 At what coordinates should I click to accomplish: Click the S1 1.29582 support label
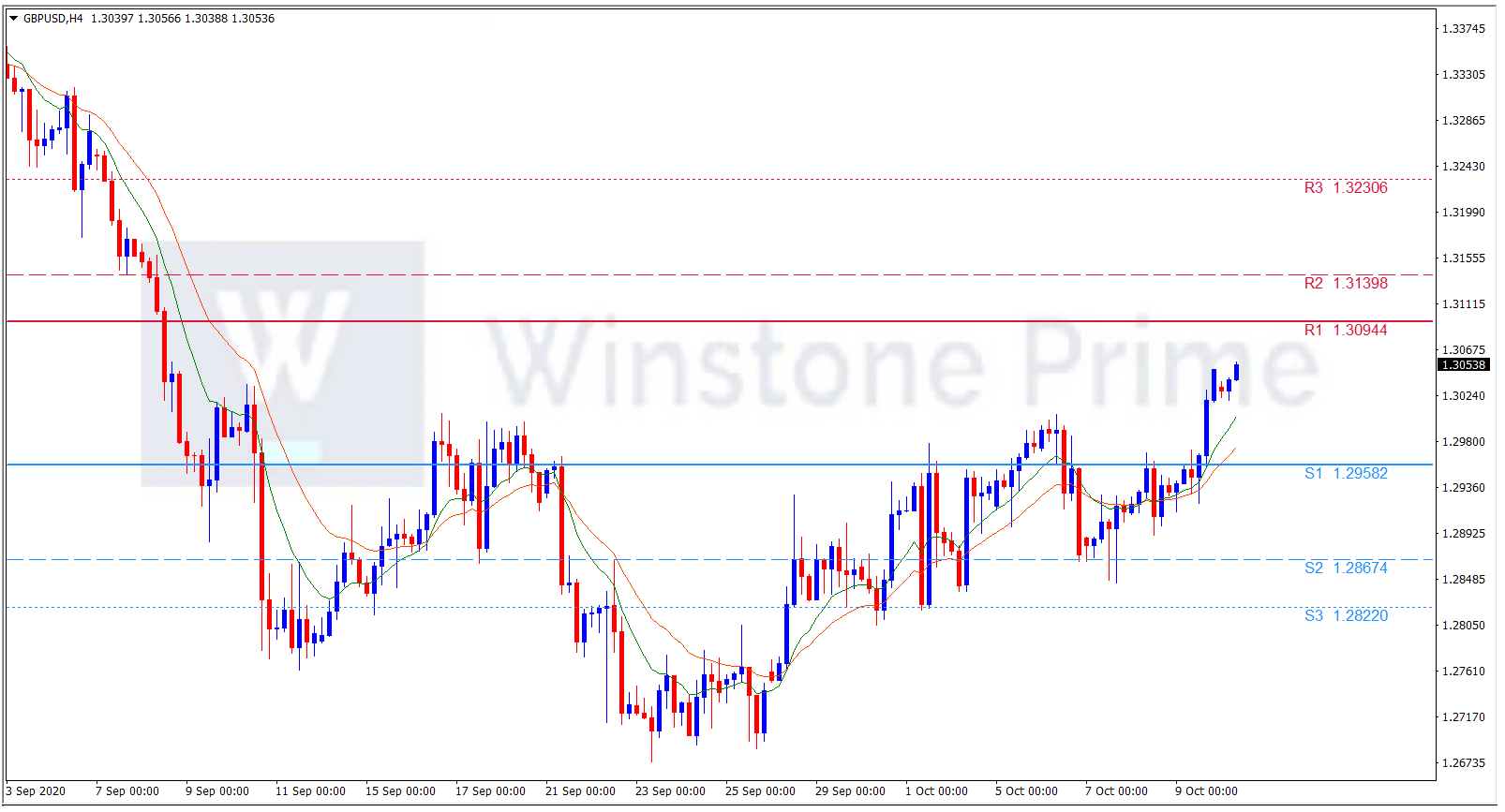click(1345, 474)
